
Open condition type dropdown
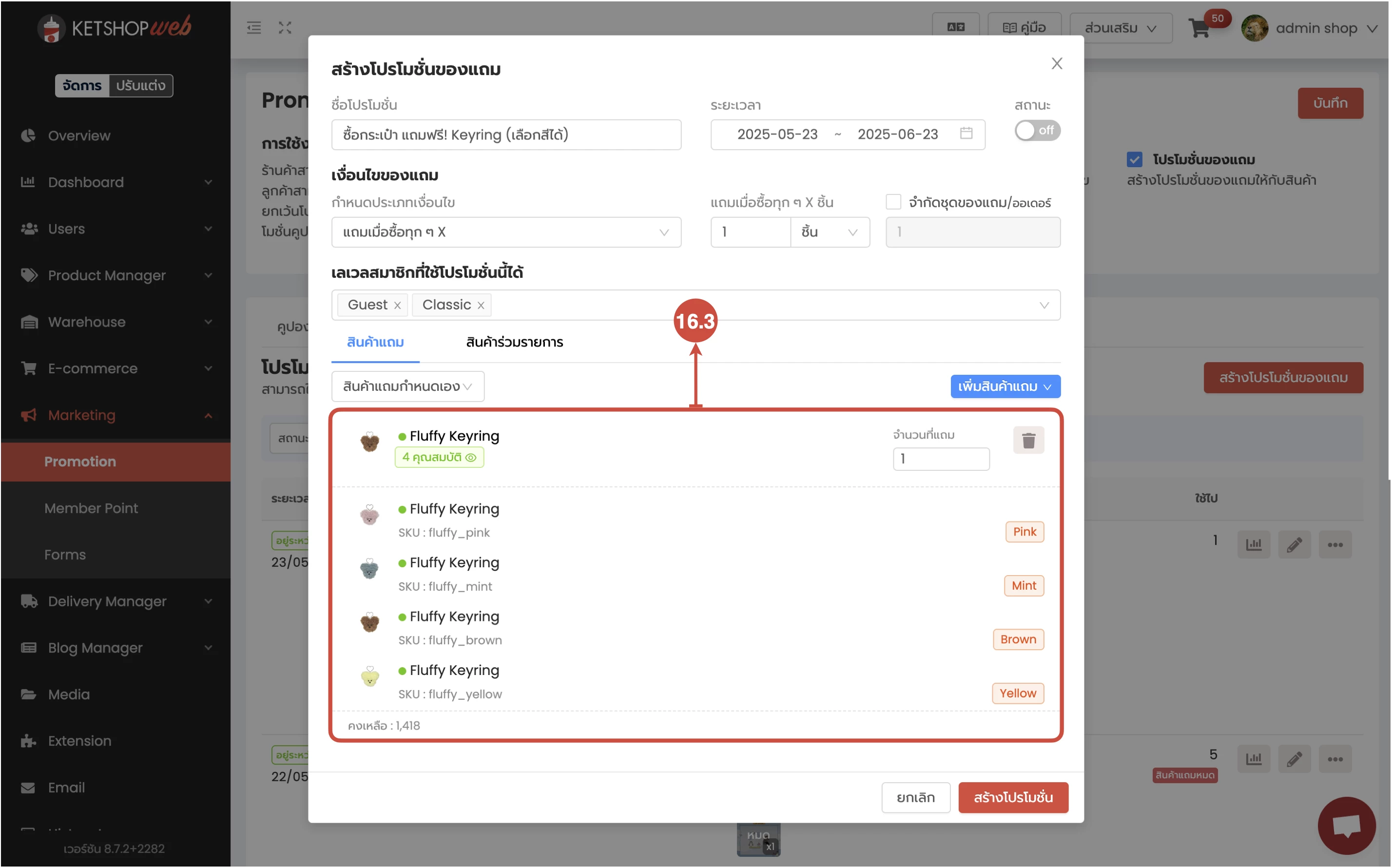point(506,232)
